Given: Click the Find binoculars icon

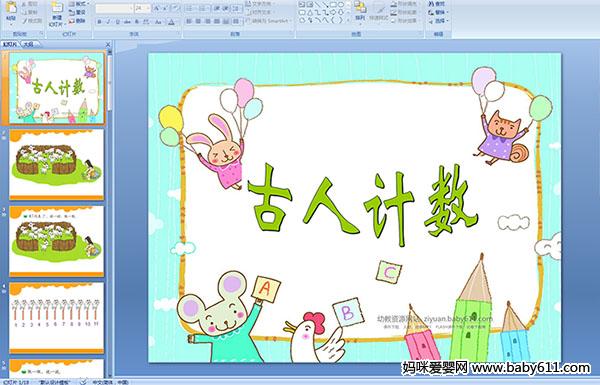Looking at the screenshot, I should (x=431, y=4).
